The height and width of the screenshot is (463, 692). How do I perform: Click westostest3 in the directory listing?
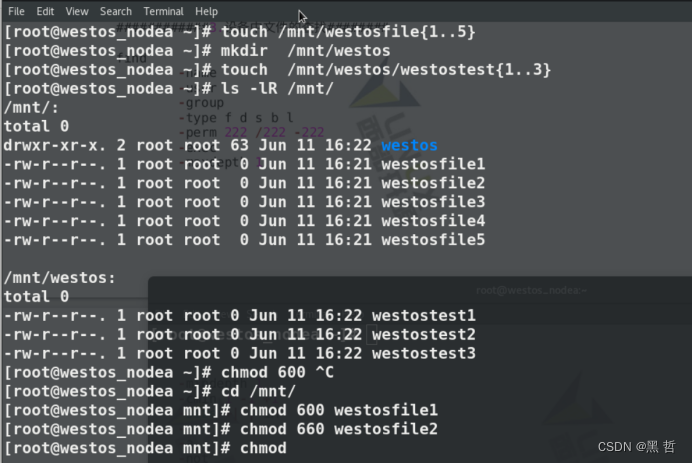click(x=423, y=354)
